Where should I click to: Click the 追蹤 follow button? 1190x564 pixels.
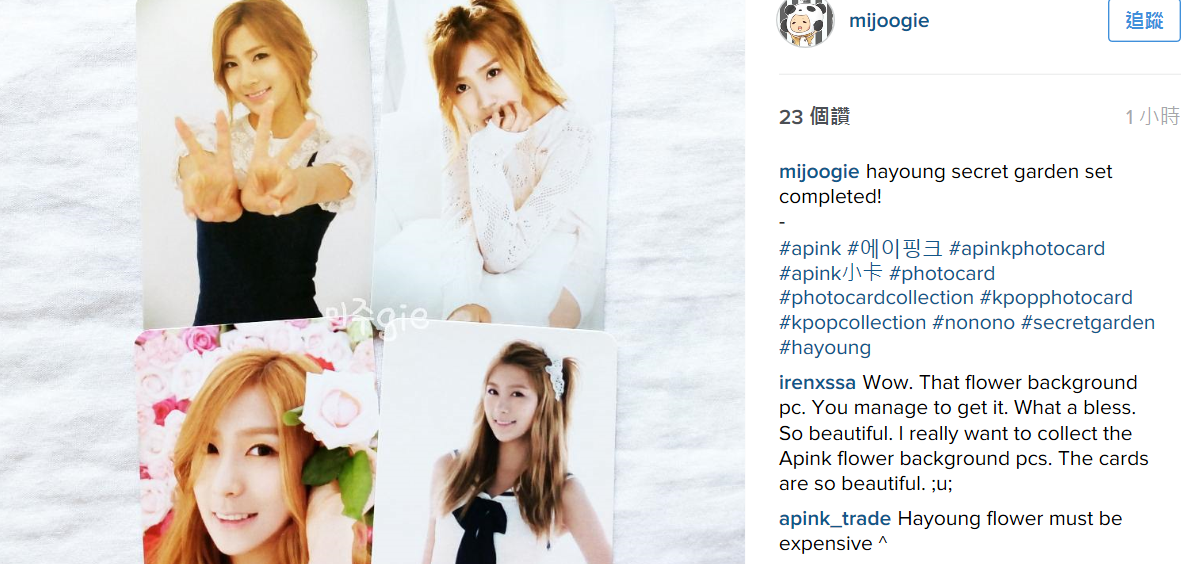(x=1144, y=20)
